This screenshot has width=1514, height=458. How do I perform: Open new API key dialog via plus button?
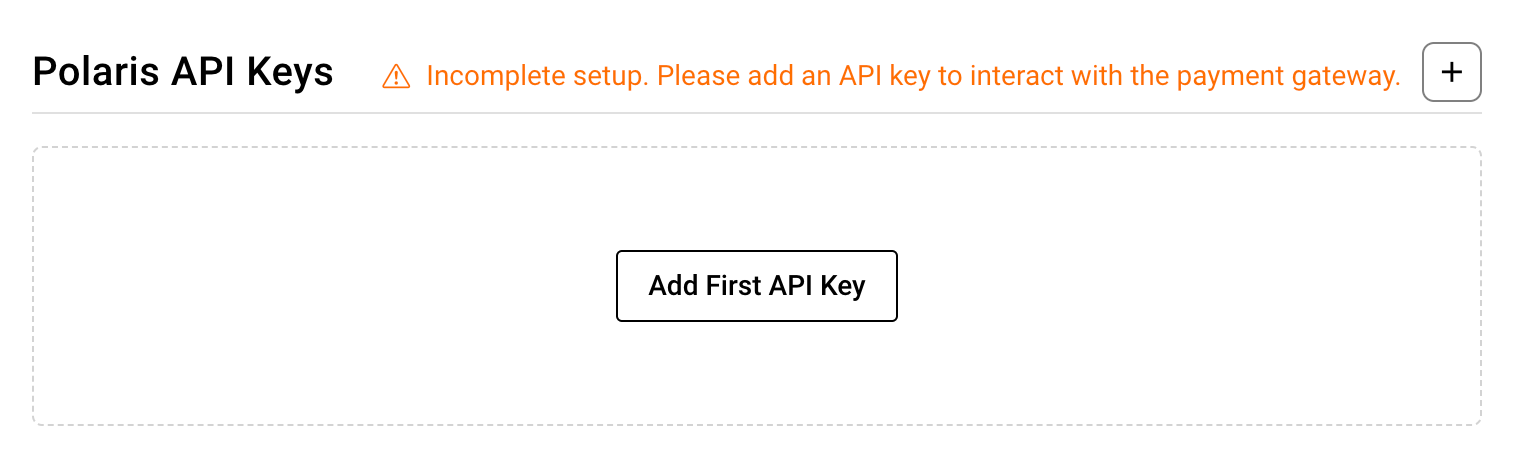(1451, 72)
